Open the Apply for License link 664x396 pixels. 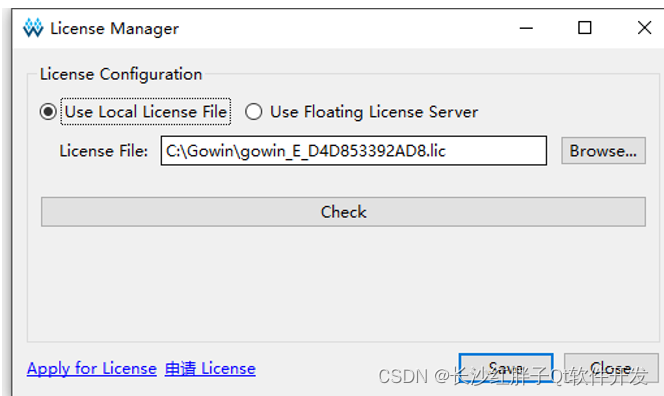92,368
